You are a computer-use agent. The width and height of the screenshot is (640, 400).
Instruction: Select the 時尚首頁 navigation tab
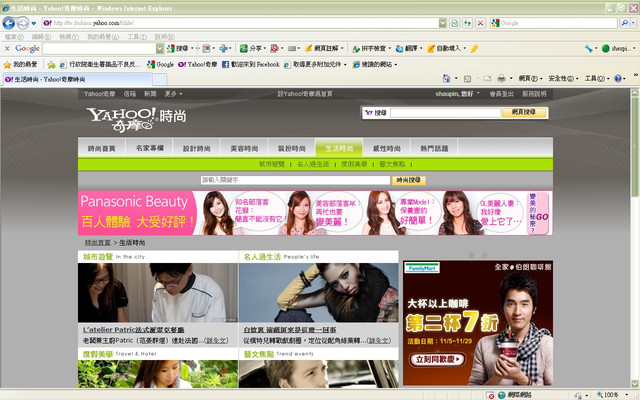pos(102,149)
